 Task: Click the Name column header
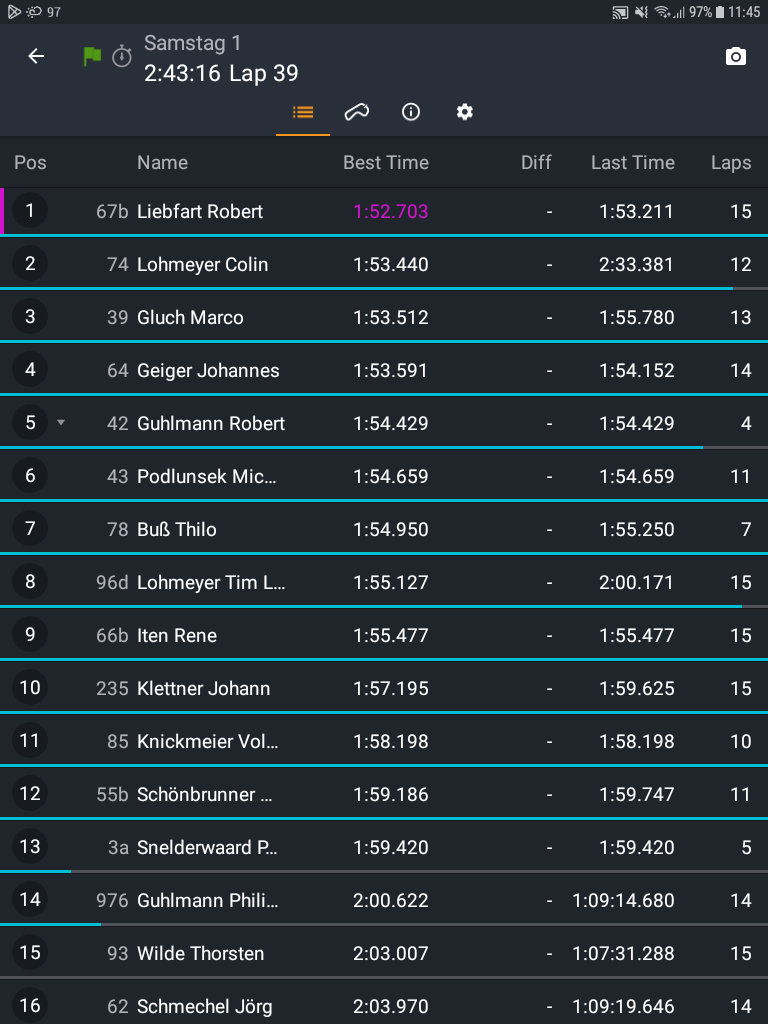(162, 163)
